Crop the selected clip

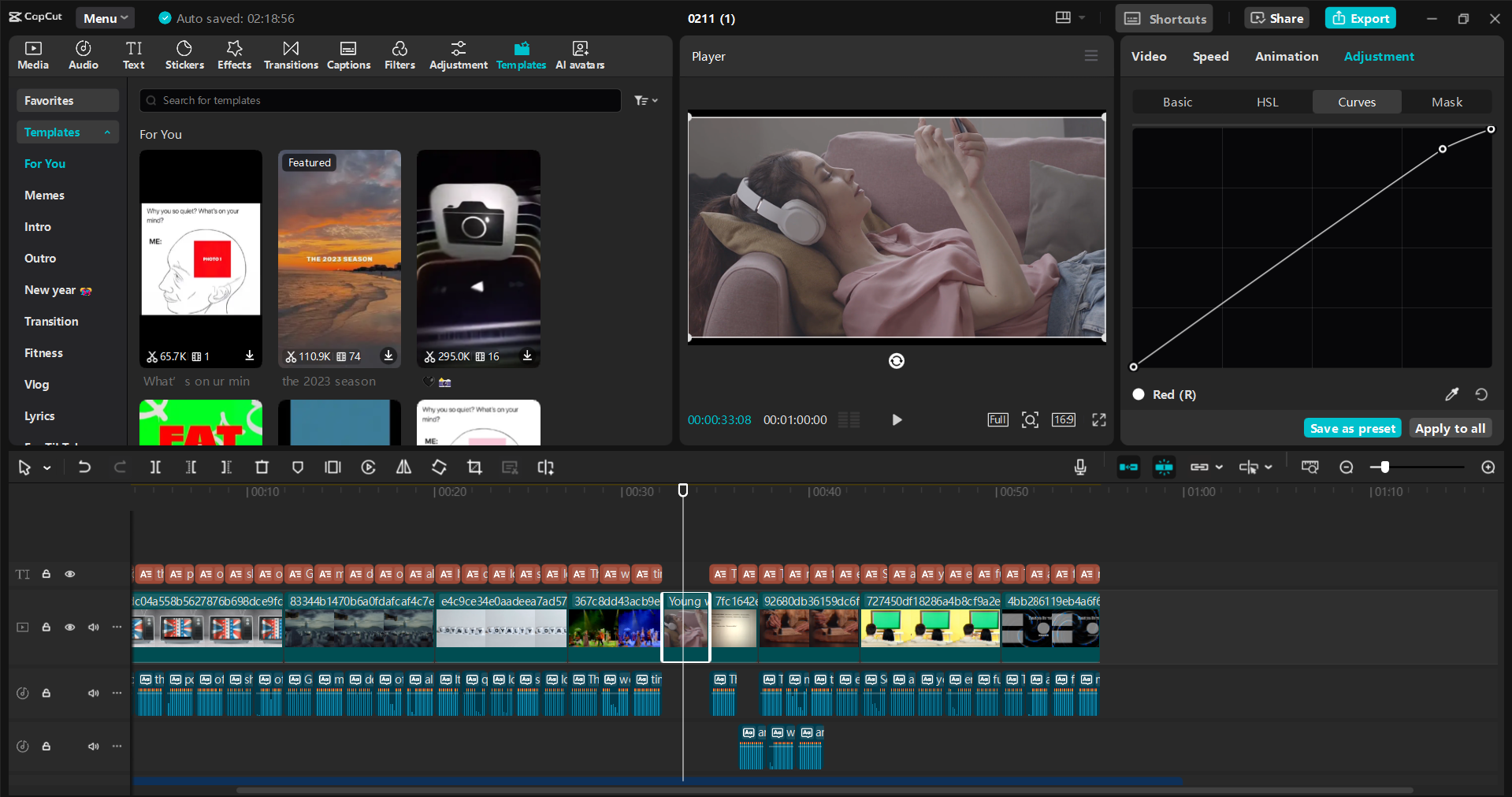pyautogui.click(x=474, y=467)
